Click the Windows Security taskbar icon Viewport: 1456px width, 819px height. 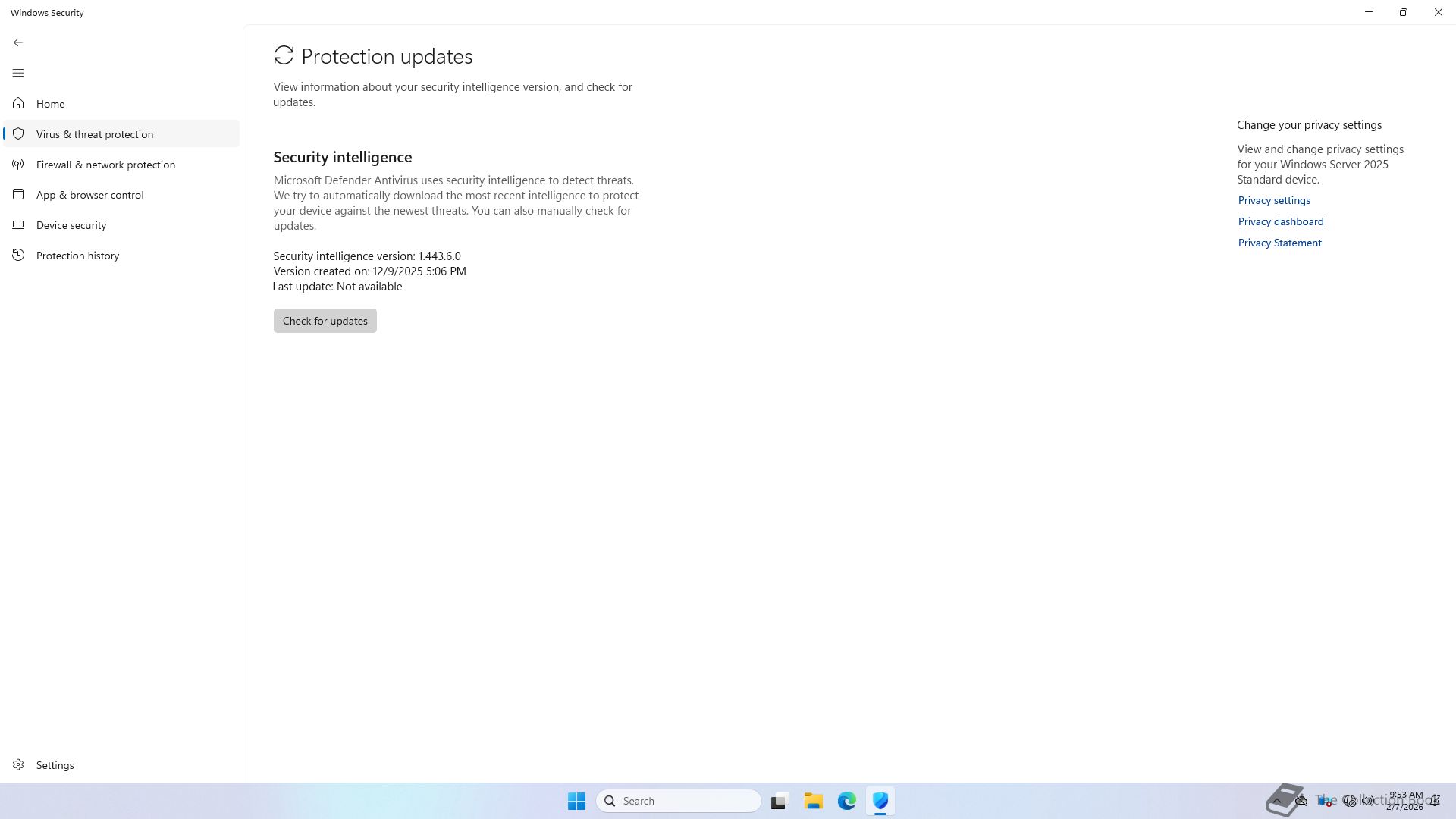[880, 801]
